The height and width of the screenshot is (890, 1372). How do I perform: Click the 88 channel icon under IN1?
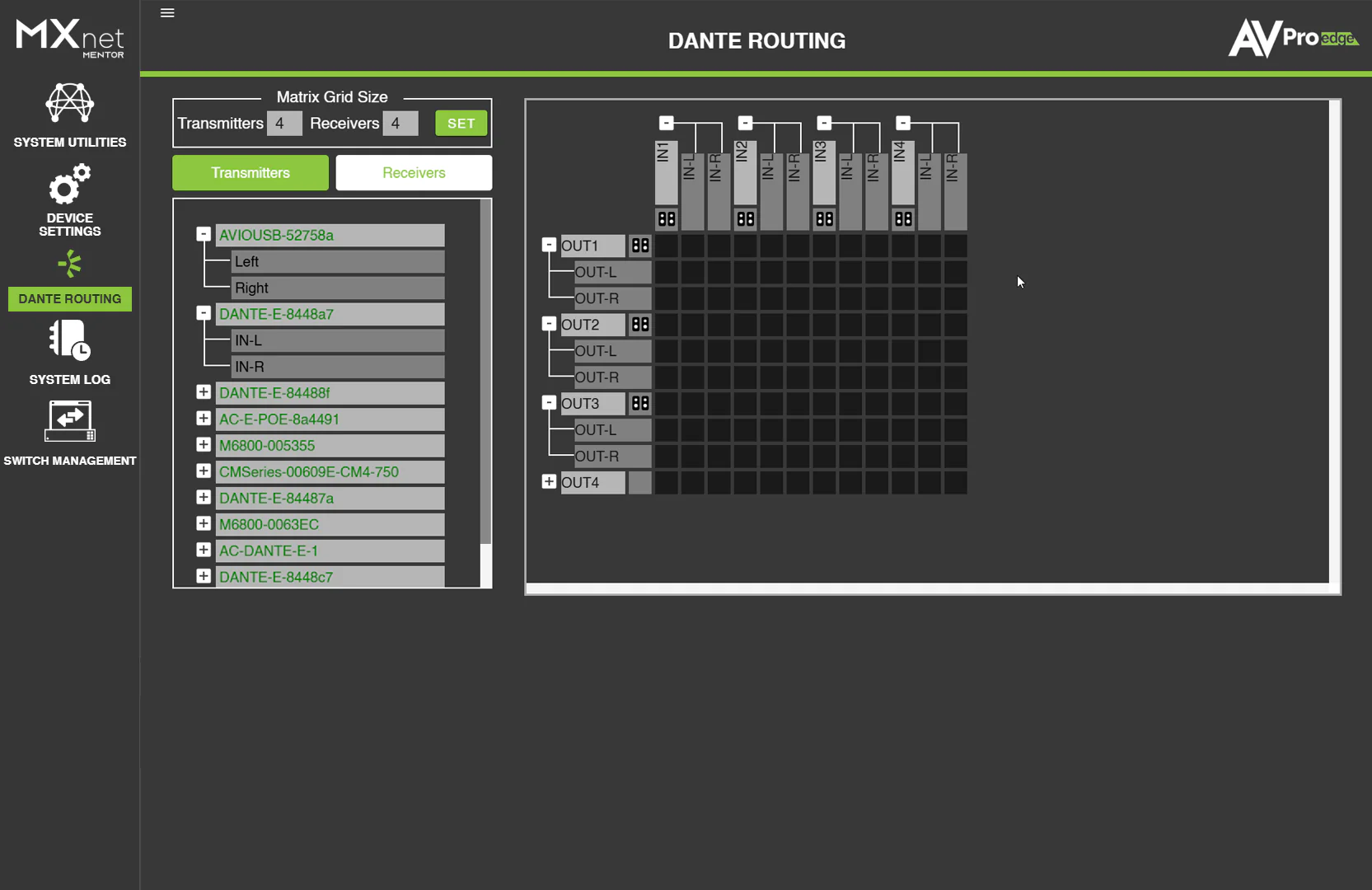pyautogui.click(x=667, y=219)
